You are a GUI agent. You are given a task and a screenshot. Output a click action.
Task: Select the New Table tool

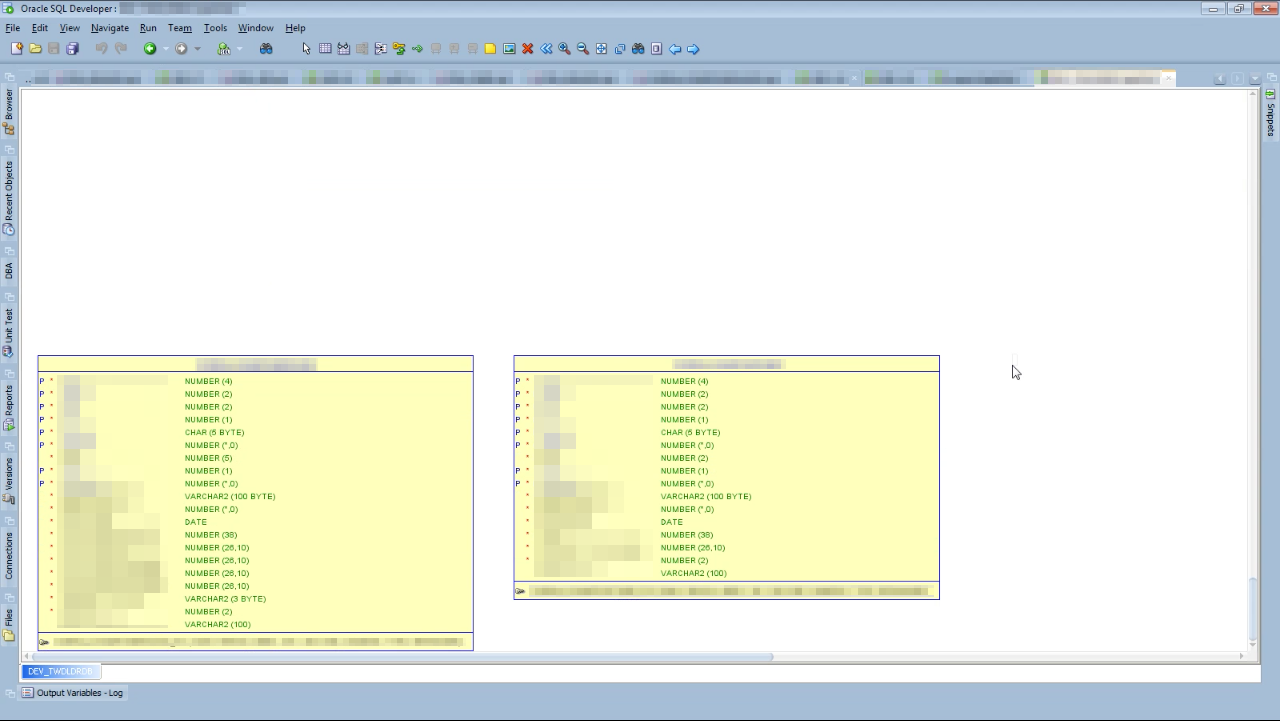[325, 48]
